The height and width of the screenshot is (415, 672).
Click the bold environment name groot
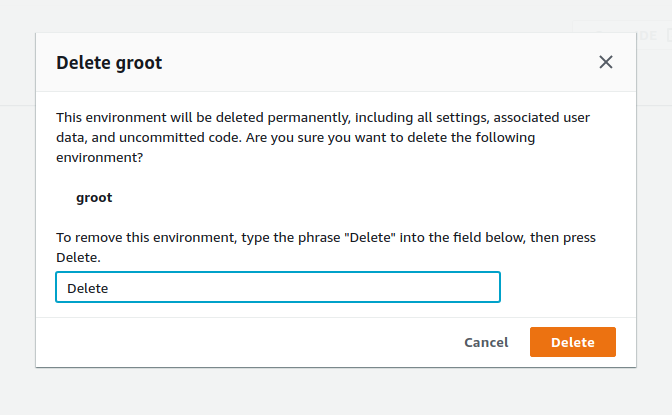point(94,198)
